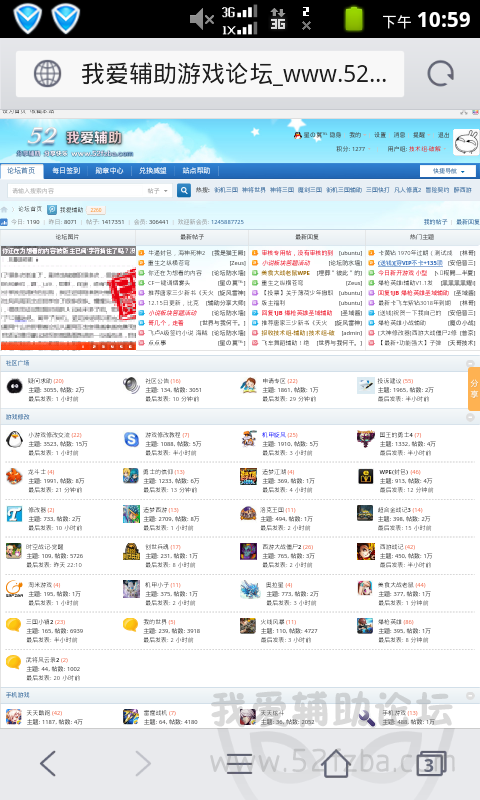Open the 提醒 notifications dropdown
Screen dimensions: 480x800
pos(421,135)
